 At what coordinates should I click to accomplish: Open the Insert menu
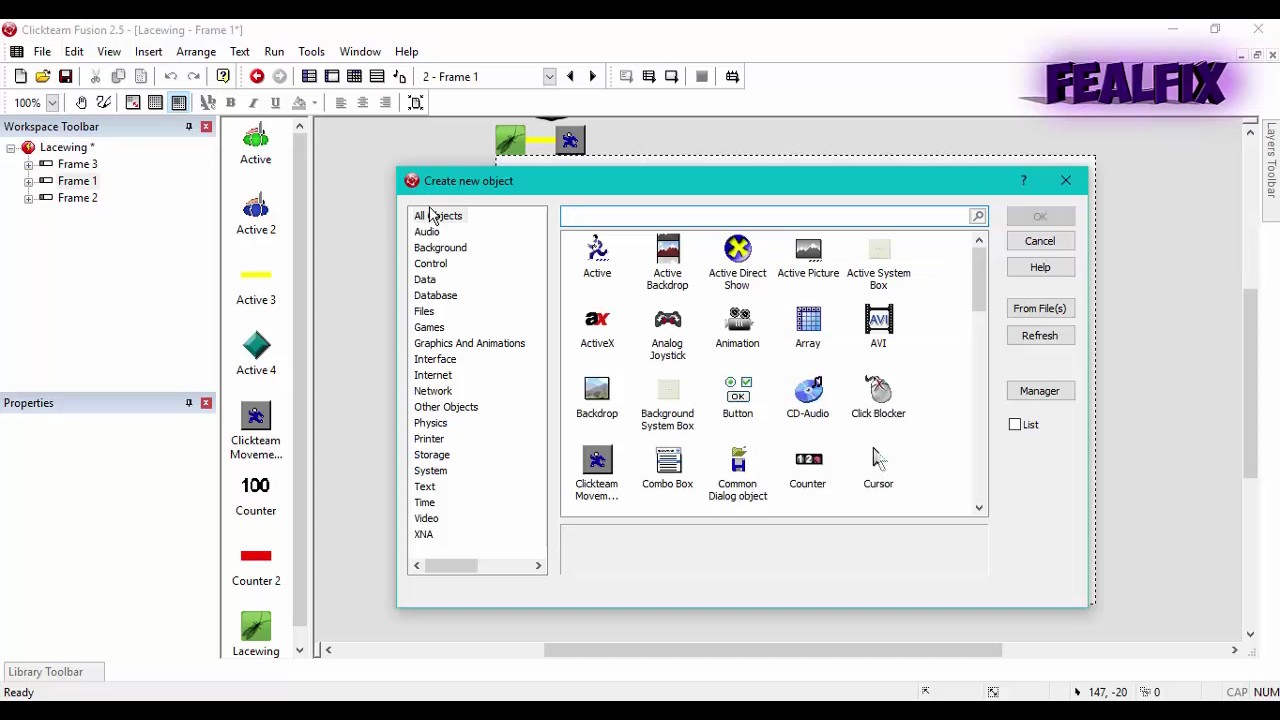point(148,51)
